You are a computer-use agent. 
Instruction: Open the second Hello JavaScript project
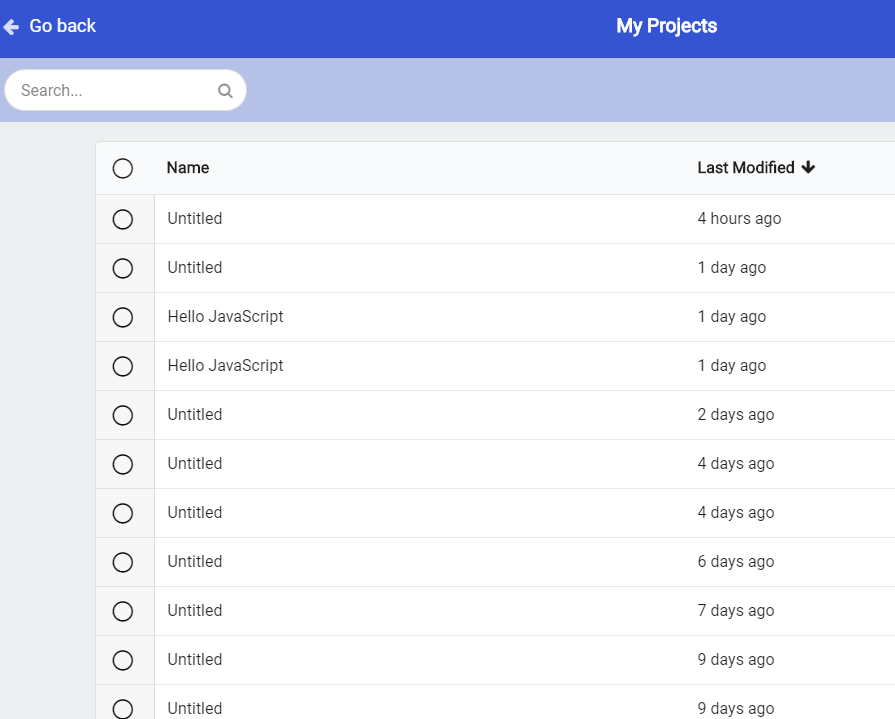tap(225, 365)
